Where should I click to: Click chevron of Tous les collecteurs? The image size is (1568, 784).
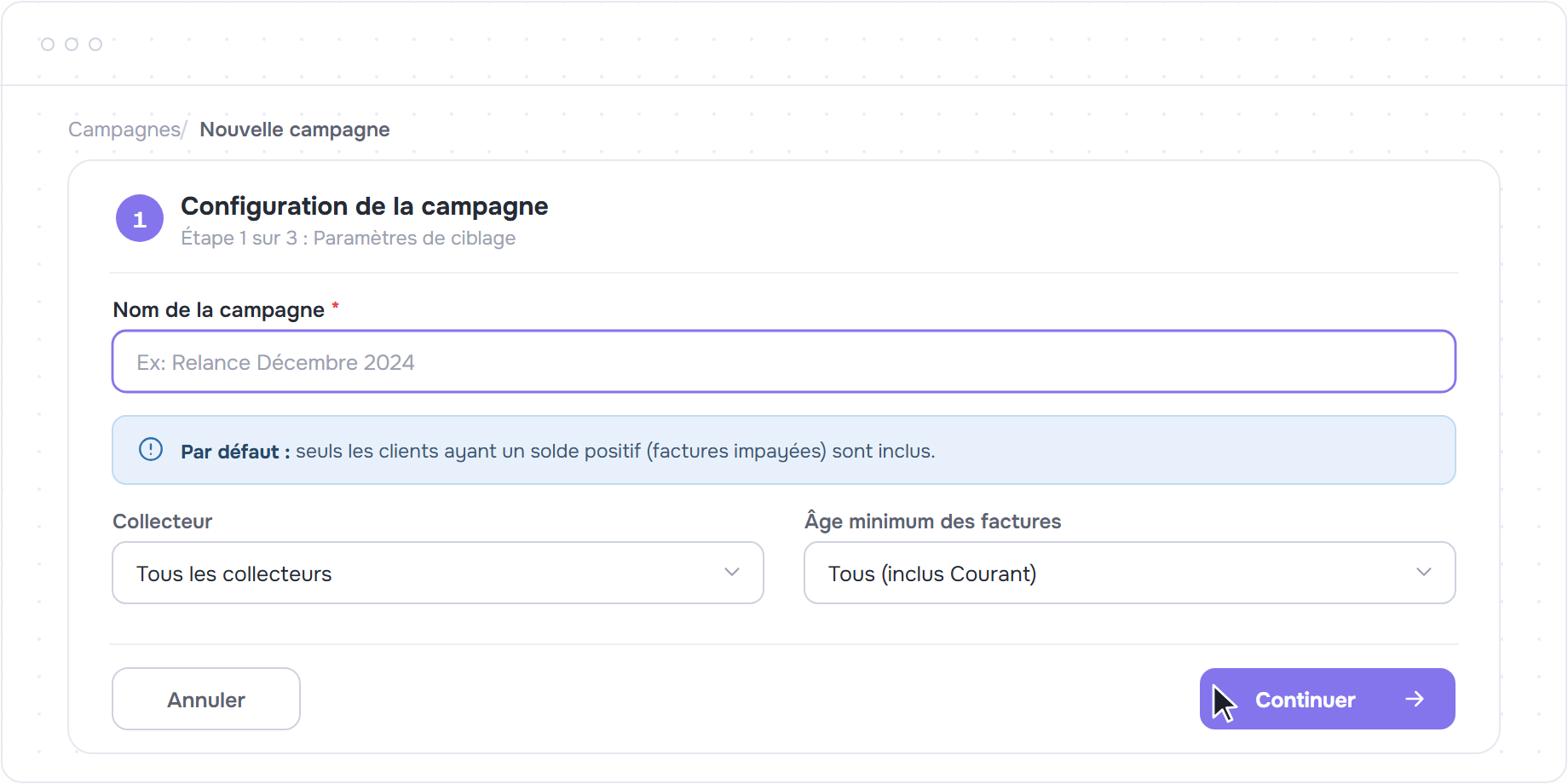[732, 572]
